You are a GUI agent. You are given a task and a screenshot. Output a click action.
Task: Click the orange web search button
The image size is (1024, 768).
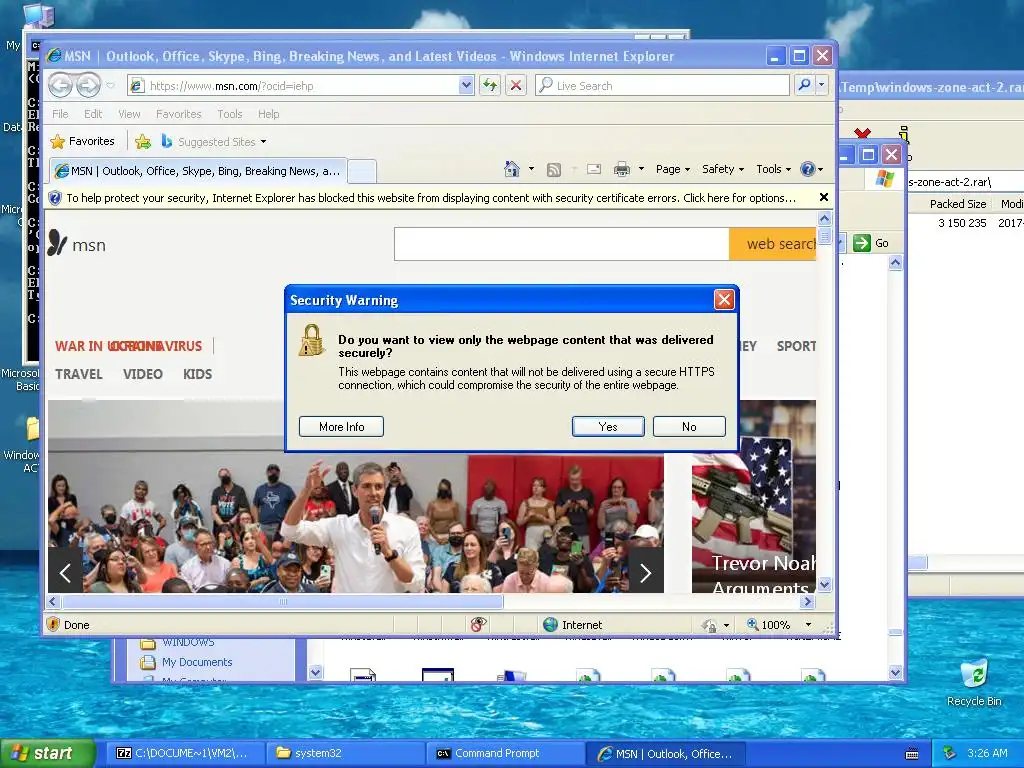[773, 244]
